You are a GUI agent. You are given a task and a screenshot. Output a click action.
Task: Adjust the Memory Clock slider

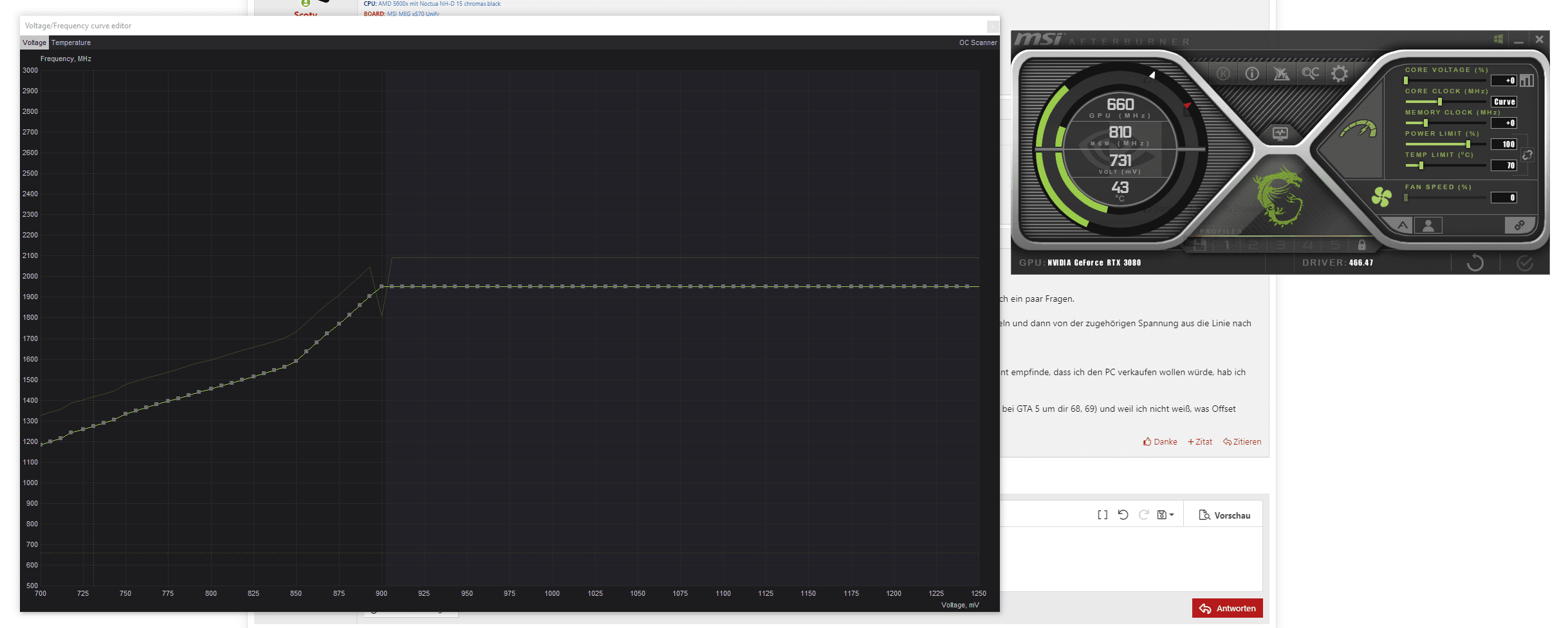[x=1445, y=123]
